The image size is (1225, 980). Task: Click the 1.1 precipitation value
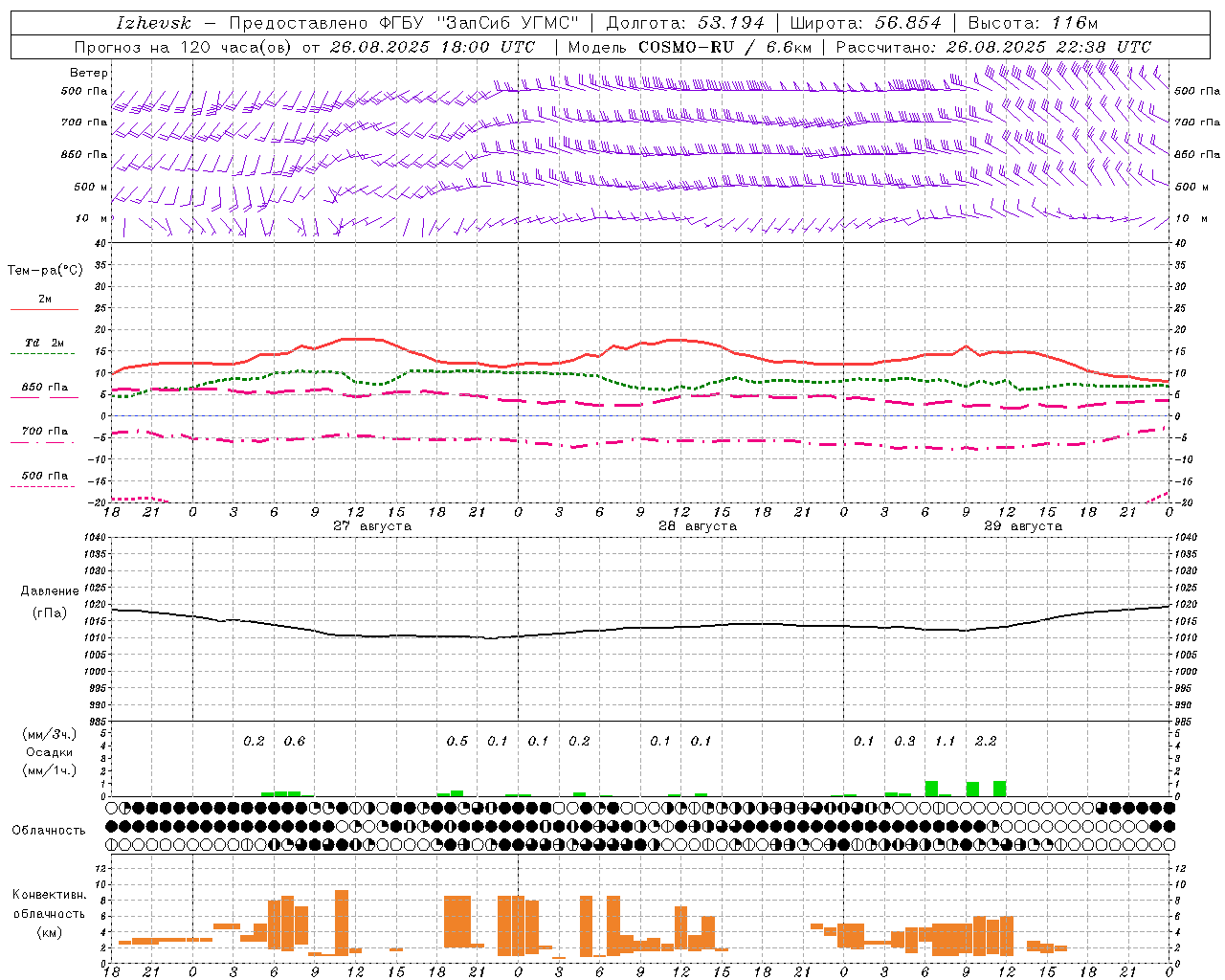946,742
